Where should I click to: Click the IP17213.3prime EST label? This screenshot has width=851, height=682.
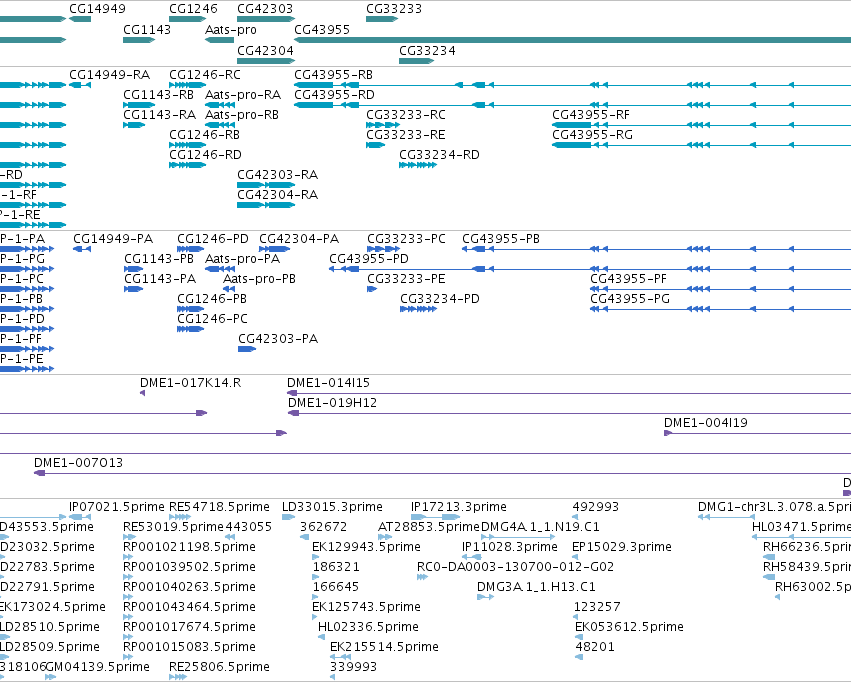coord(459,507)
